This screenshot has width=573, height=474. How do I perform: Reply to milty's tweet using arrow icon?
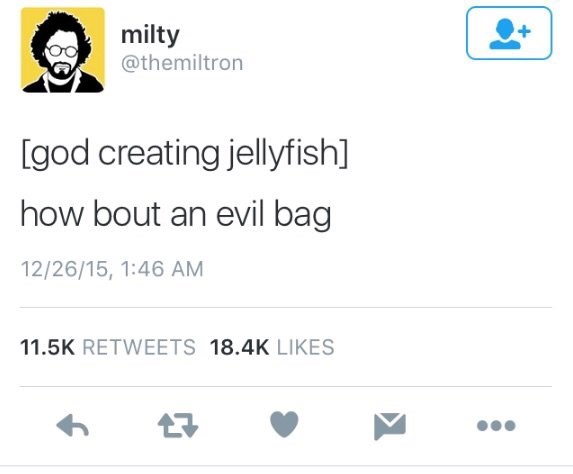72,426
